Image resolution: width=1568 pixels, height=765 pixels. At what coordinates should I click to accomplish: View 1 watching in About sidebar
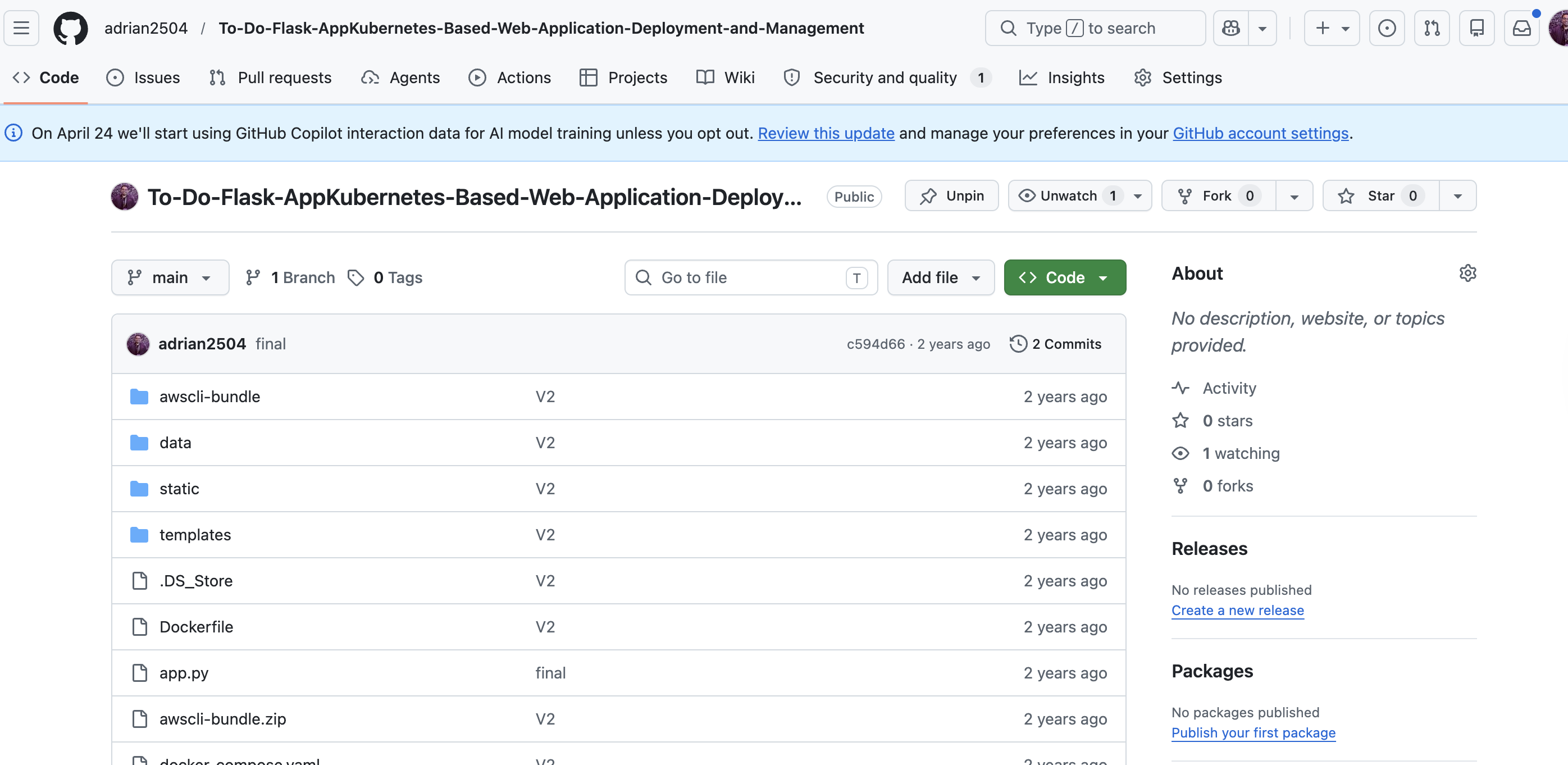coord(1226,453)
